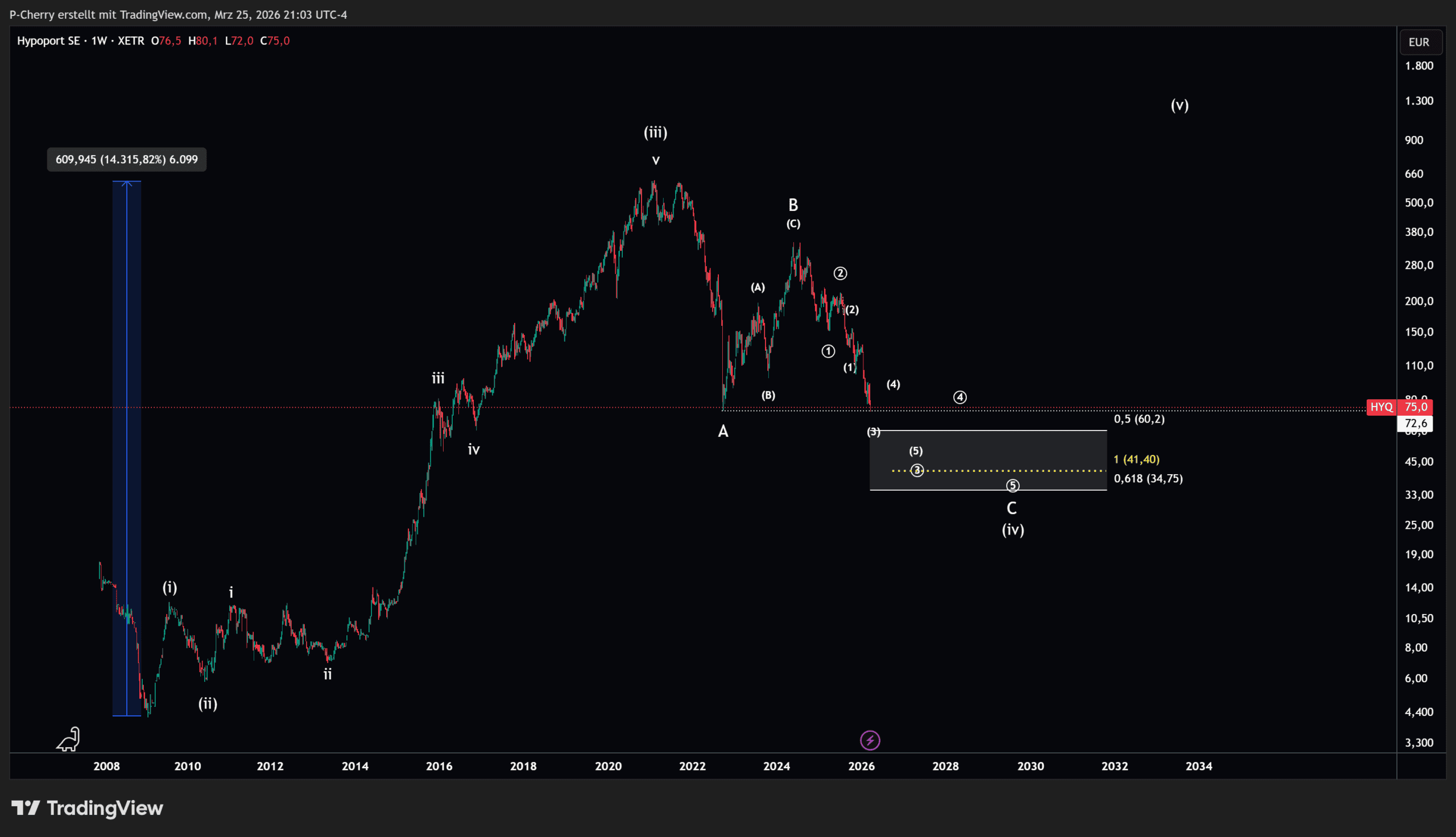This screenshot has width=1456, height=837.
Task: Select the circled 5 wave marker above C
Action: pos(1012,486)
